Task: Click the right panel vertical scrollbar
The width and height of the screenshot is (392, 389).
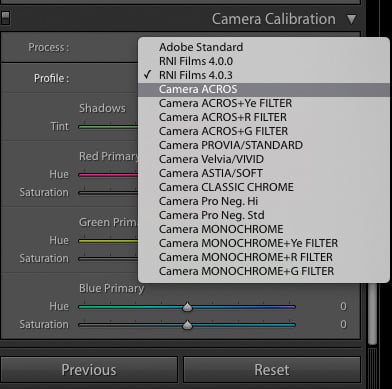Action: click(372, 313)
